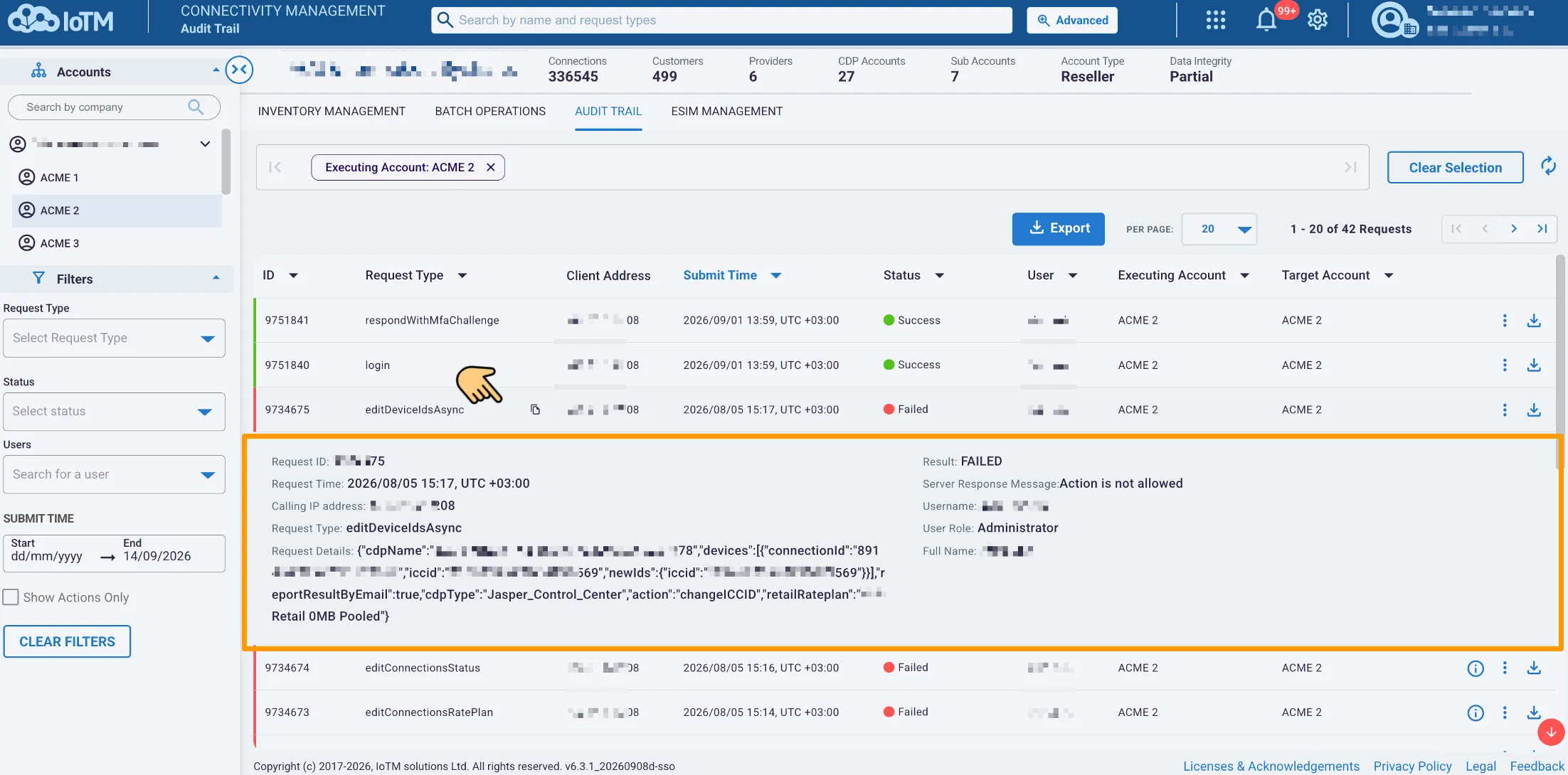This screenshot has width=1568, height=775.
Task: Open the Feedback link
Action: [x=1537, y=766]
